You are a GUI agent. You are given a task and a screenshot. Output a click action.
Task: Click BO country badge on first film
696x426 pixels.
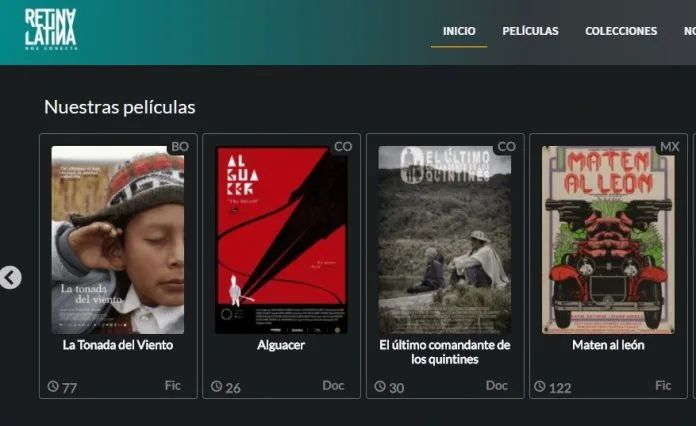point(180,146)
